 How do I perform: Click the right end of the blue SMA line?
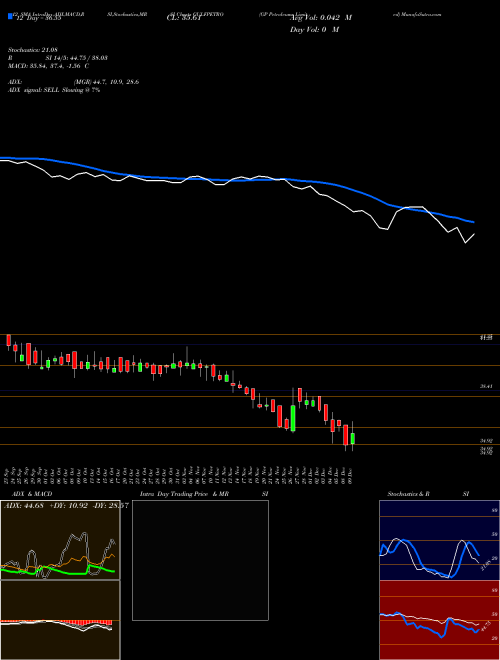click(x=473, y=221)
